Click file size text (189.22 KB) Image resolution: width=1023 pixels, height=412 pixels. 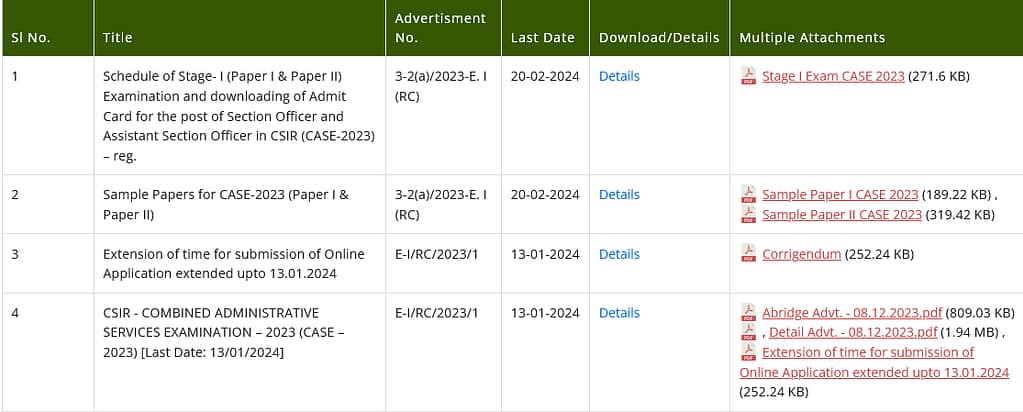pyautogui.click(x=956, y=195)
